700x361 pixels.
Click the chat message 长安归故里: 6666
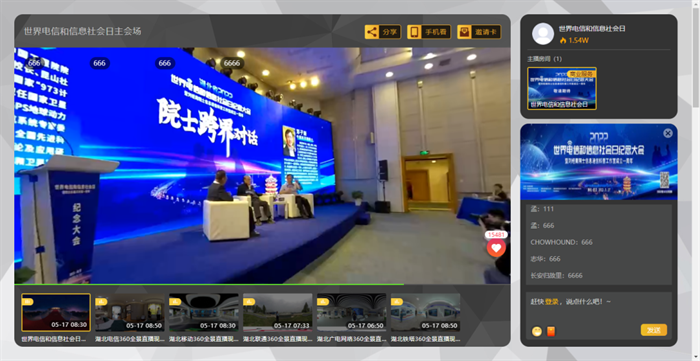tap(556, 275)
